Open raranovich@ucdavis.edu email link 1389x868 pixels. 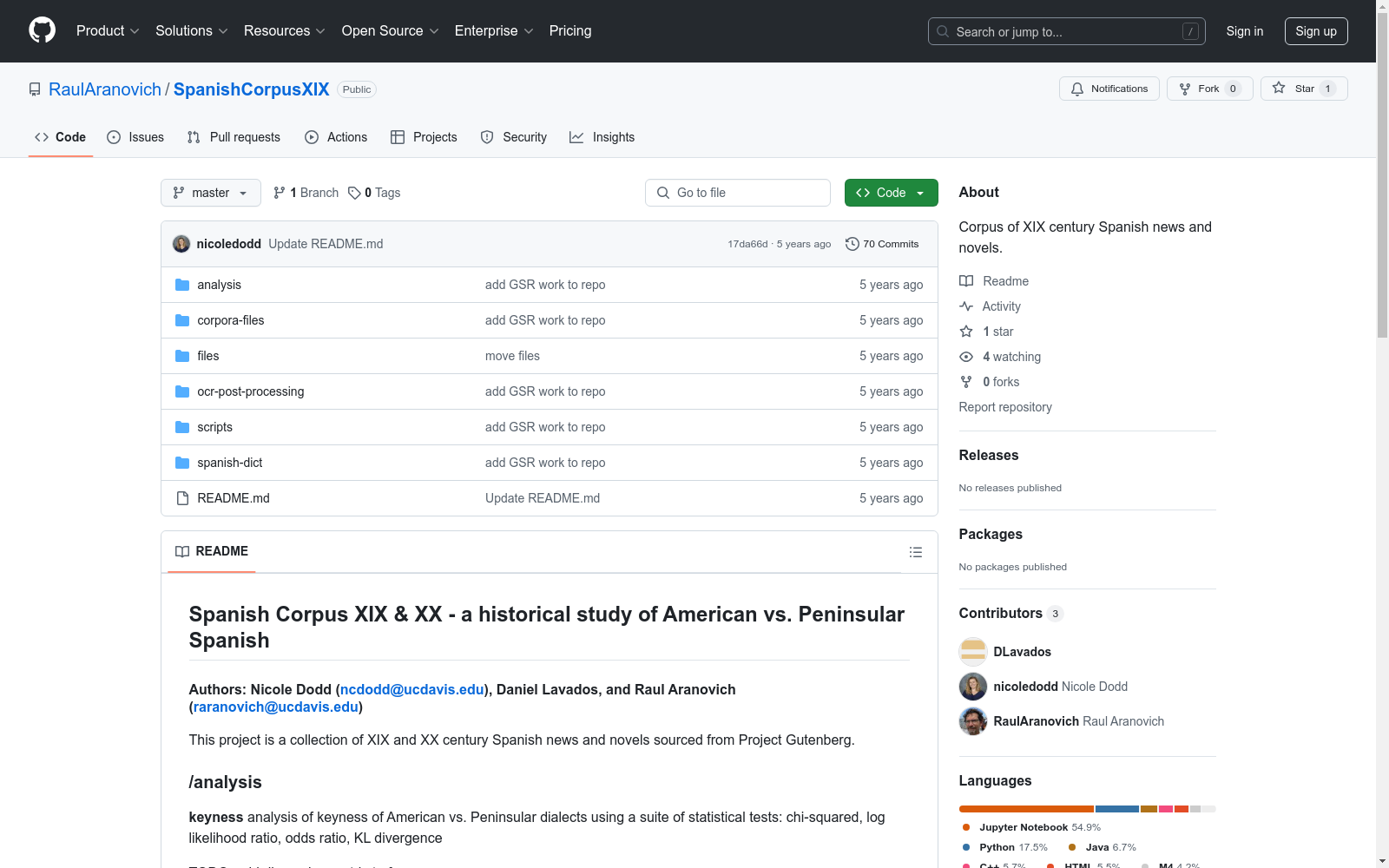coord(276,707)
